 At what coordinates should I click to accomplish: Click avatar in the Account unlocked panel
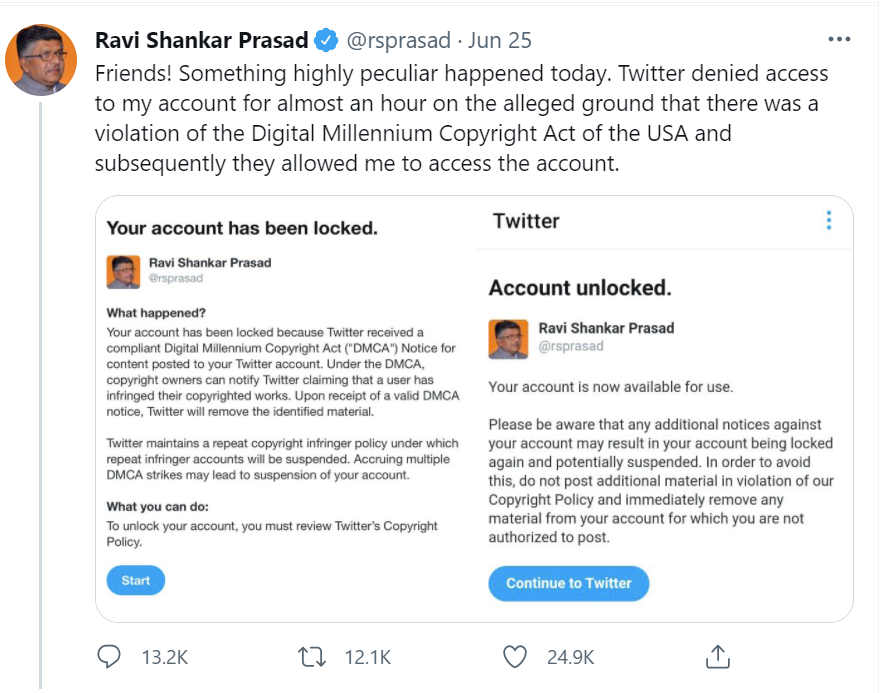(x=508, y=339)
